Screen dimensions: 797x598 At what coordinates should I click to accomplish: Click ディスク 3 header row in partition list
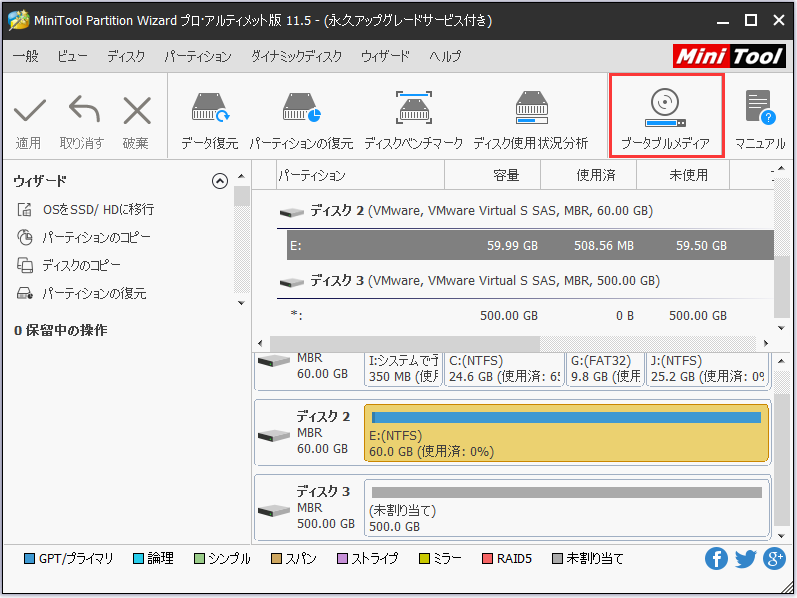pos(525,281)
